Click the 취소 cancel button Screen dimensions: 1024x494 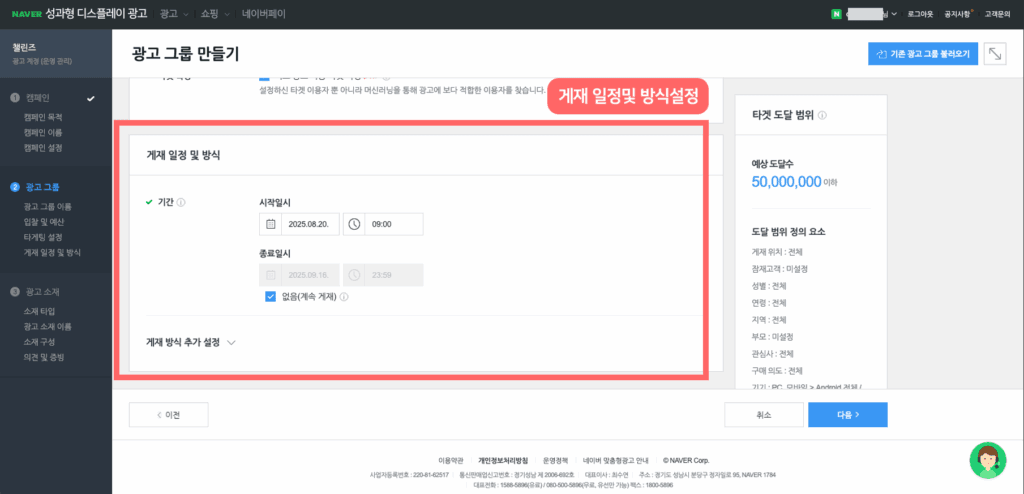pyautogui.click(x=763, y=414)
